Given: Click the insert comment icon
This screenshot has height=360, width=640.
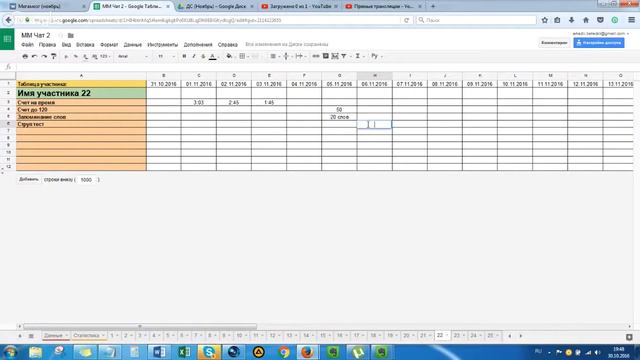Looking at the screenshot, I should click(x=326, y=56).
